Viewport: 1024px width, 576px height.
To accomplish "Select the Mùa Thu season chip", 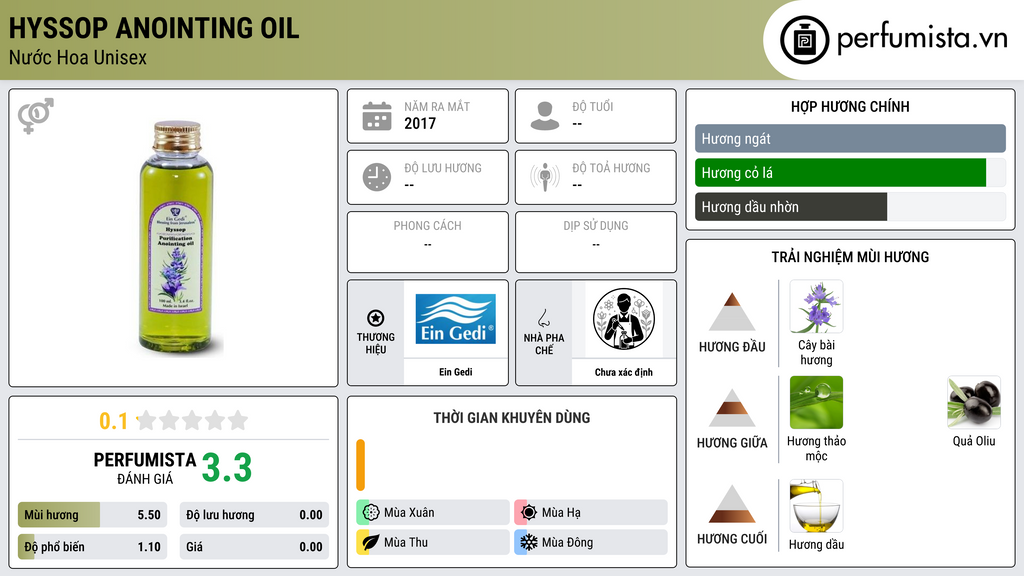I will 433,542.
